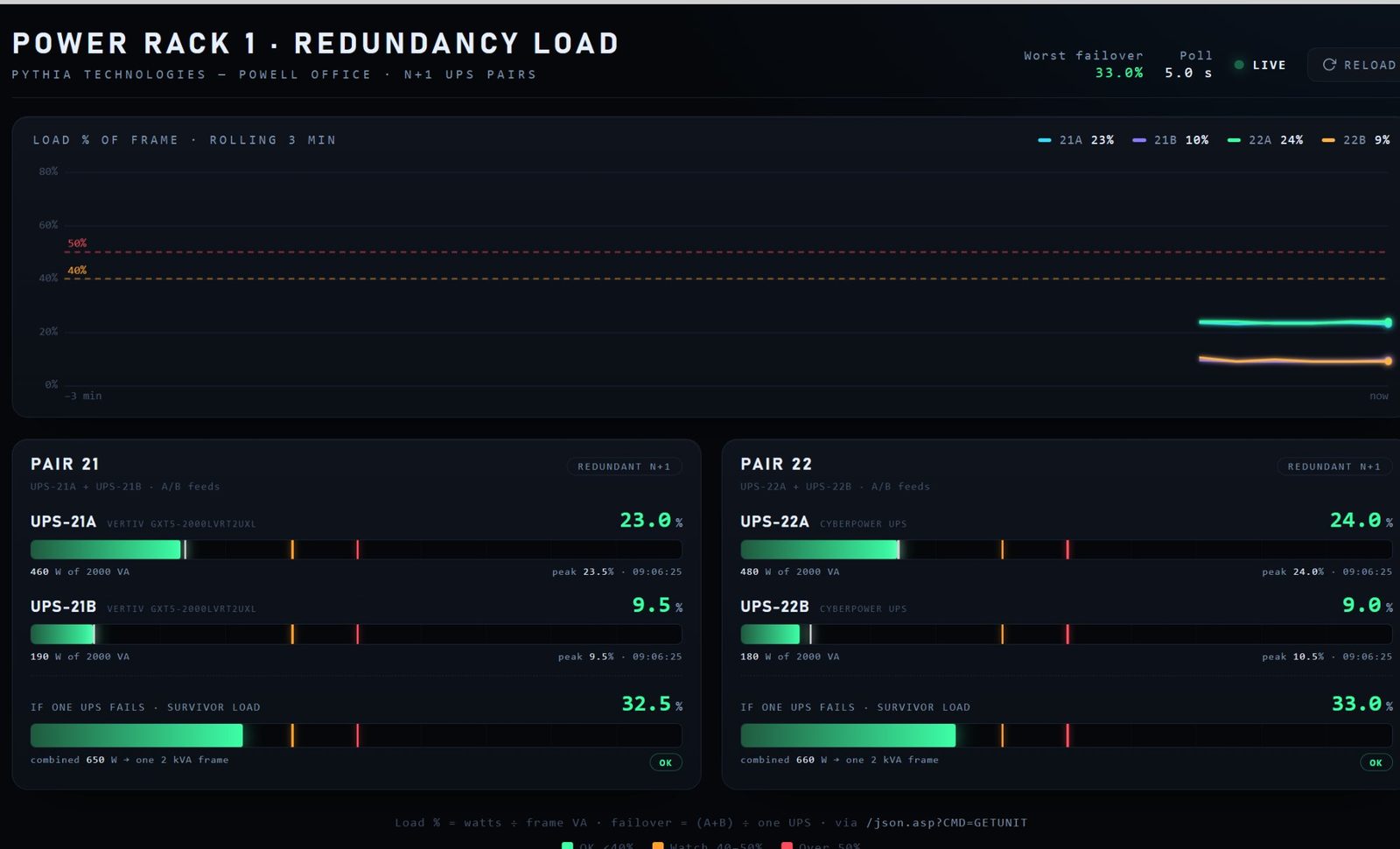Click the red 50% threshold label
Image resolution: width=1400 pixels, height=849 pixels.
(x=77, y=243)
